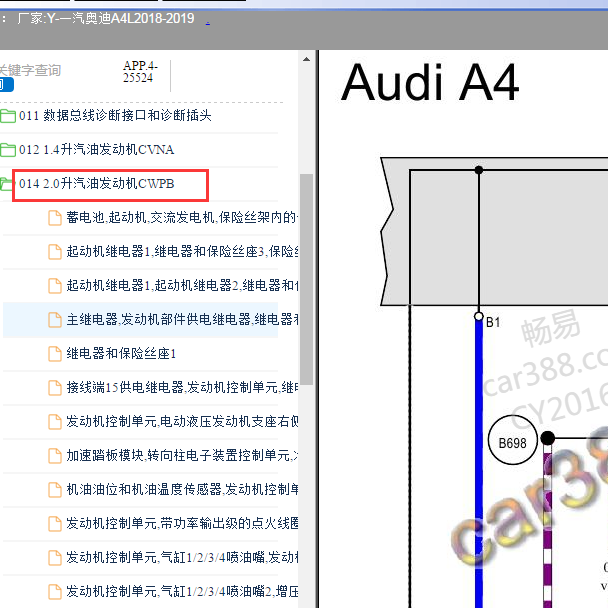Click file icon beside 接线端15供电继电器
Screen dimensions: 608x608
point(55,388)
